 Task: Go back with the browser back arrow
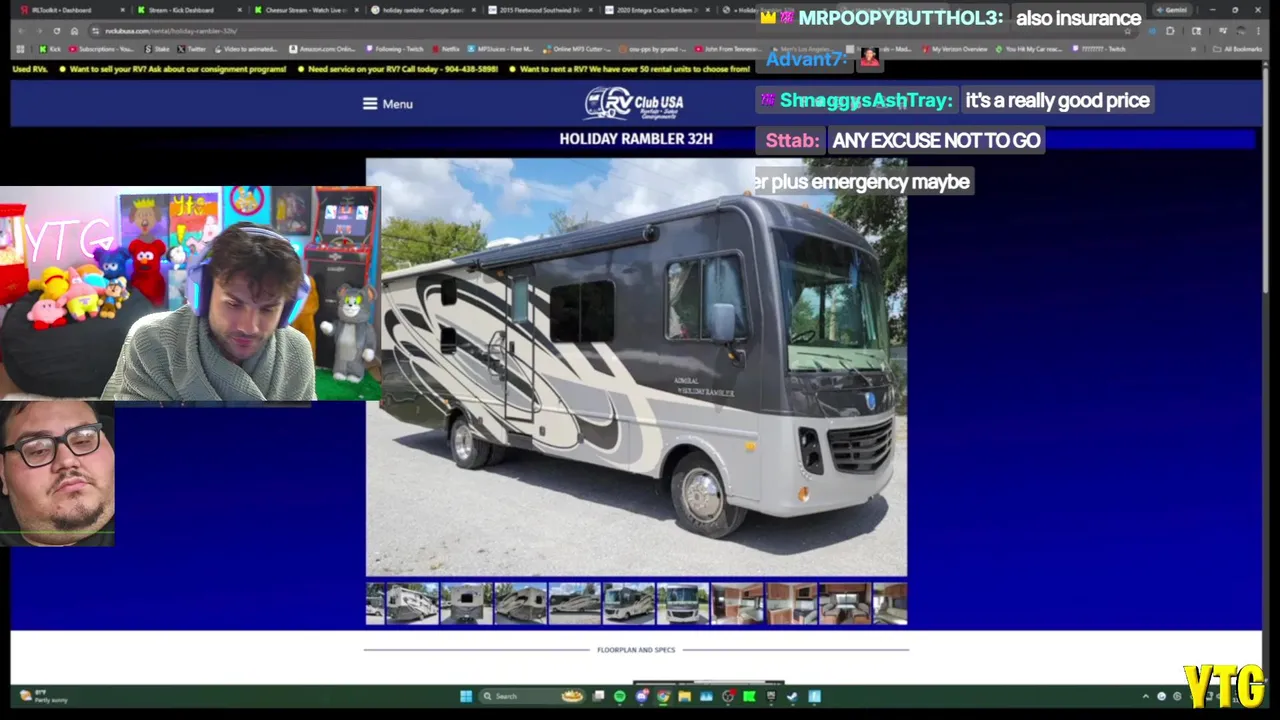point(20,31)
